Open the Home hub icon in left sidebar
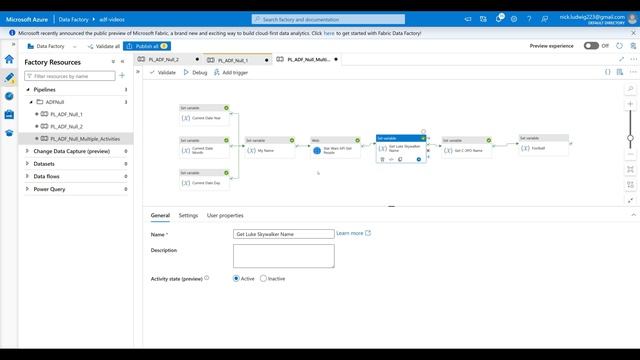 tap(9, 59)
